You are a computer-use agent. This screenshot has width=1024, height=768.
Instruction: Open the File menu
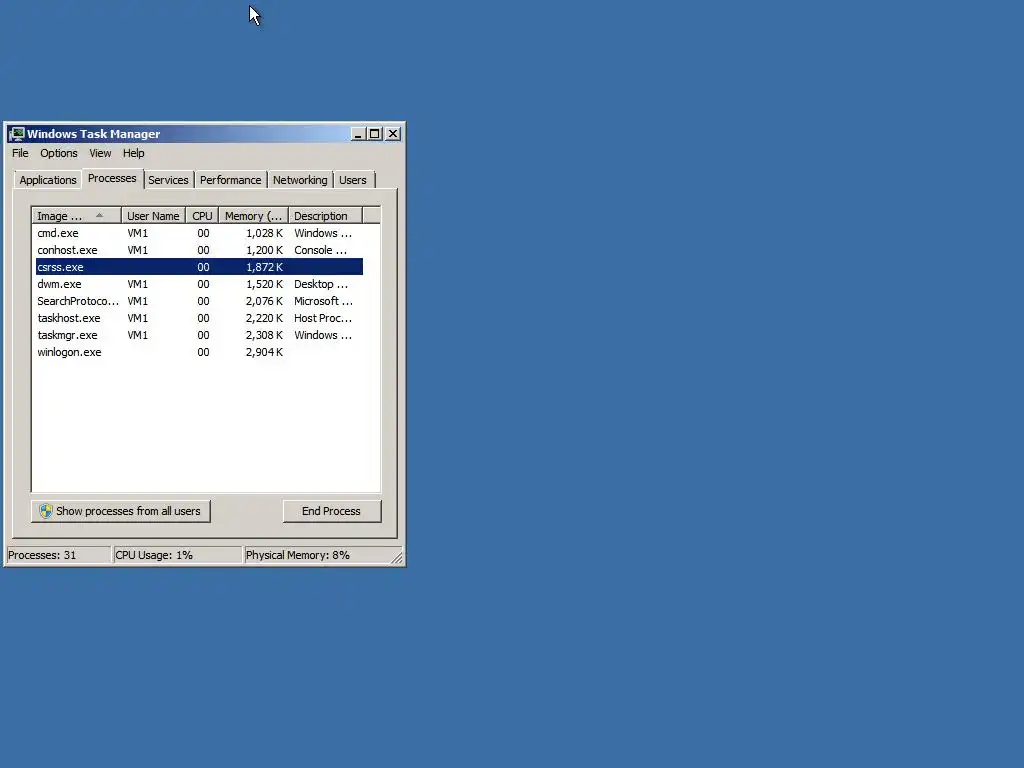tap(20, 153)
